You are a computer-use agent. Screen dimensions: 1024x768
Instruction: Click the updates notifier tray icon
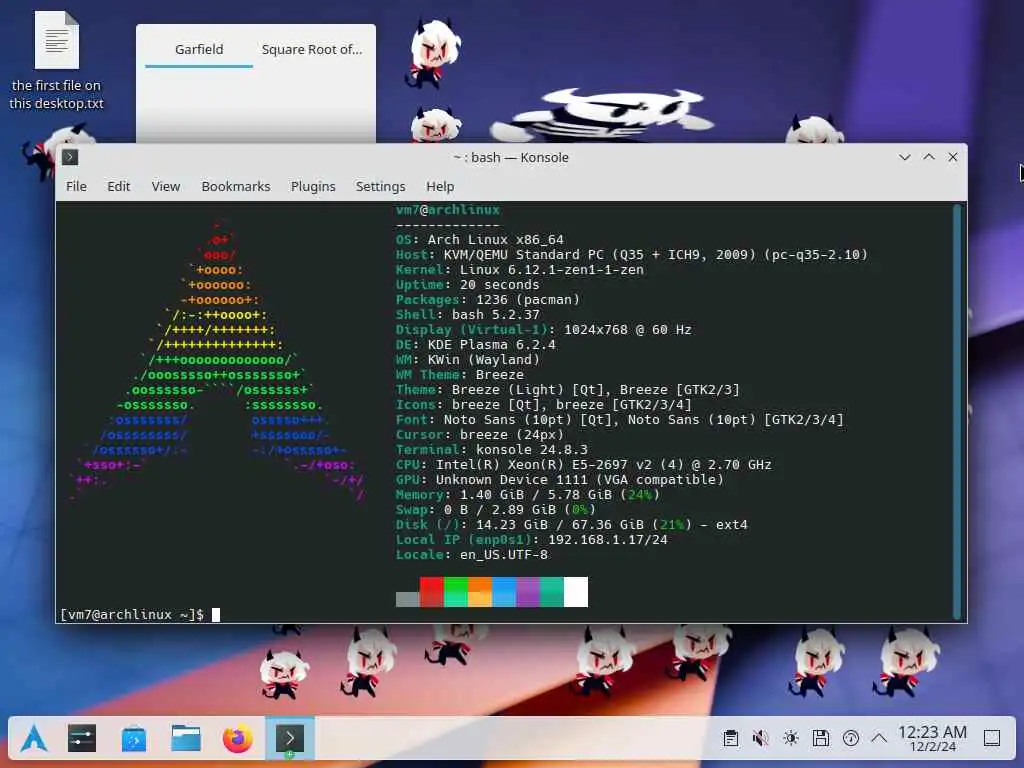point(851,739)
